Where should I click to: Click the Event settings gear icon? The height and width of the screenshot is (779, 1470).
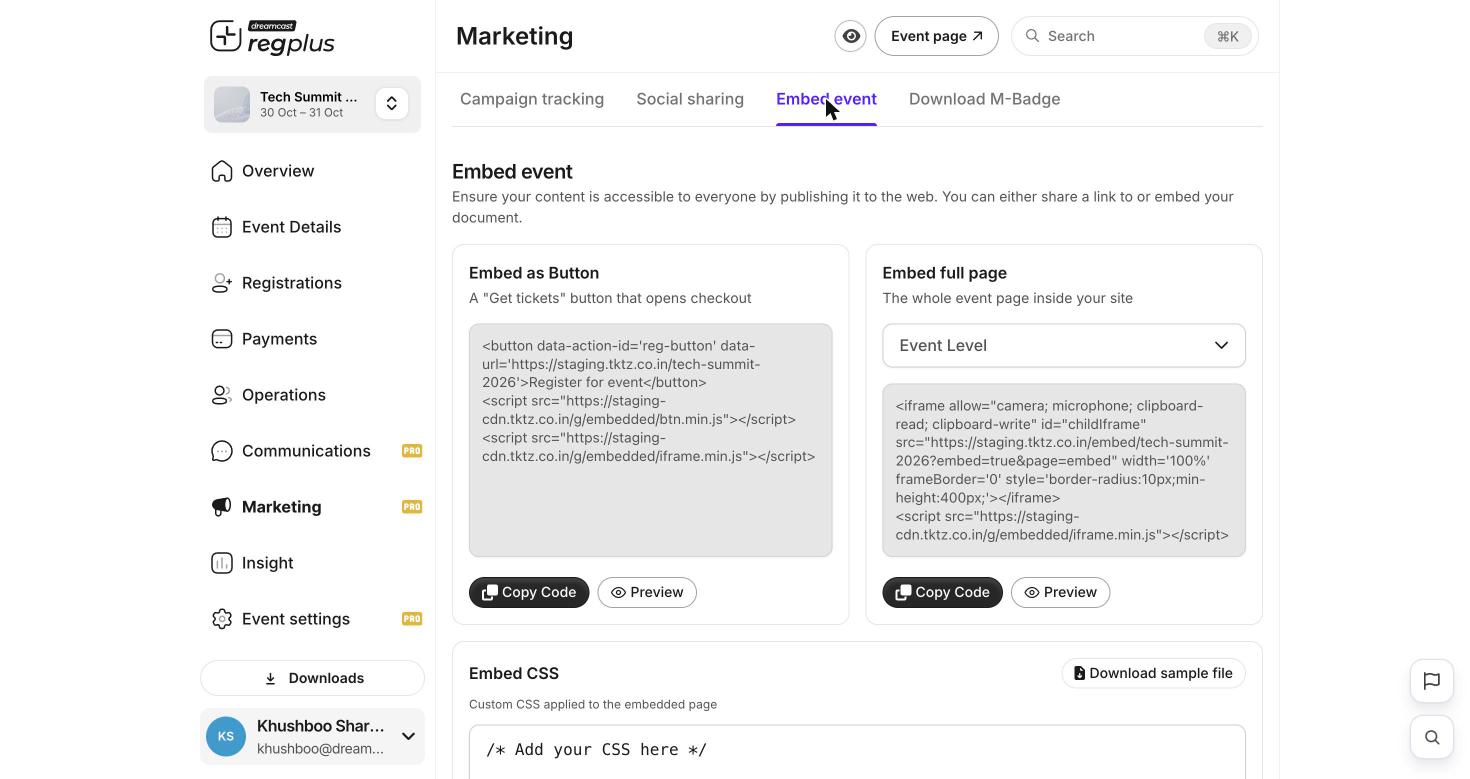pyautogui.click(x=222, y=619)
